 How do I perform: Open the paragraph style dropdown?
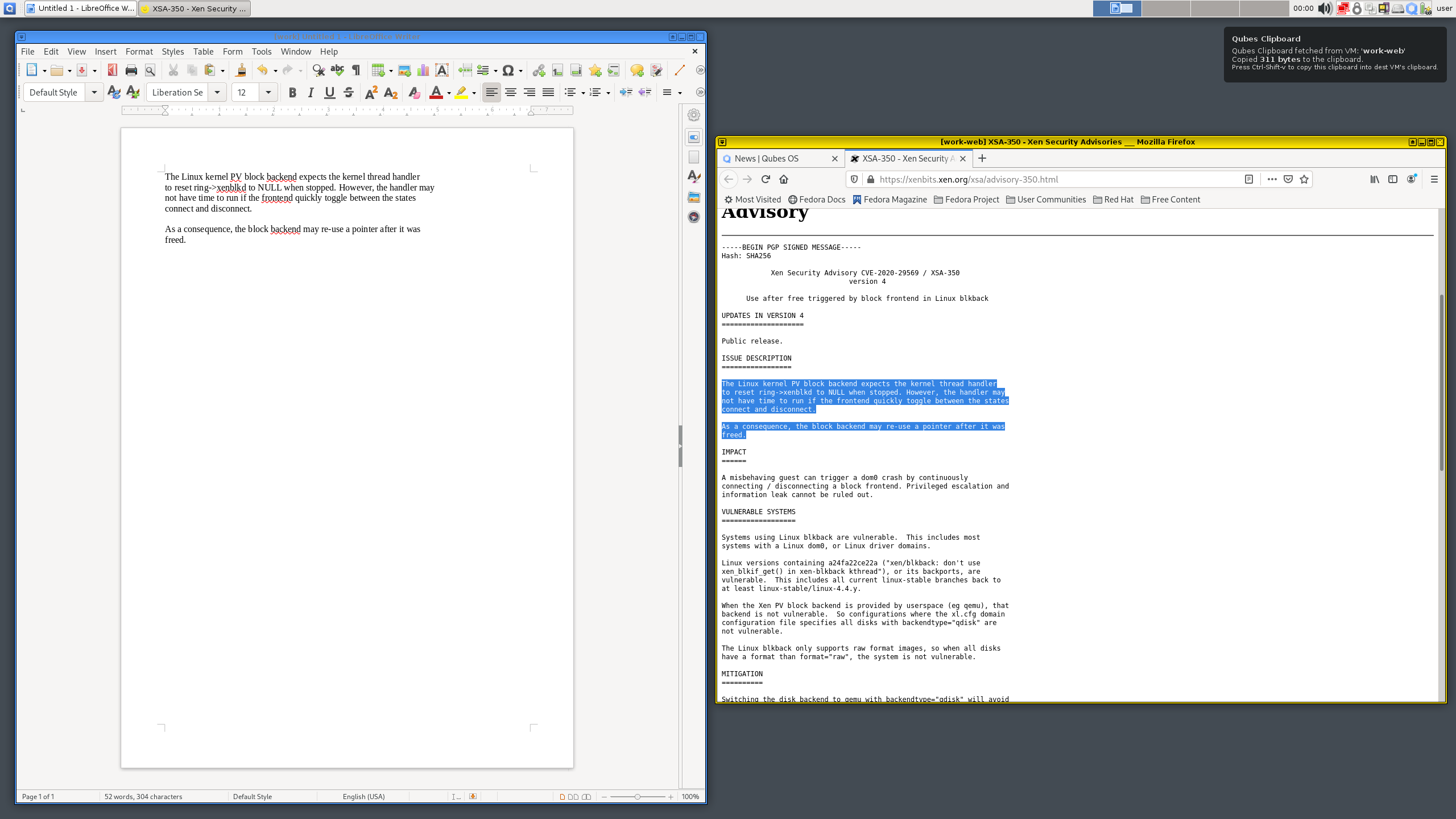(94, 92)
